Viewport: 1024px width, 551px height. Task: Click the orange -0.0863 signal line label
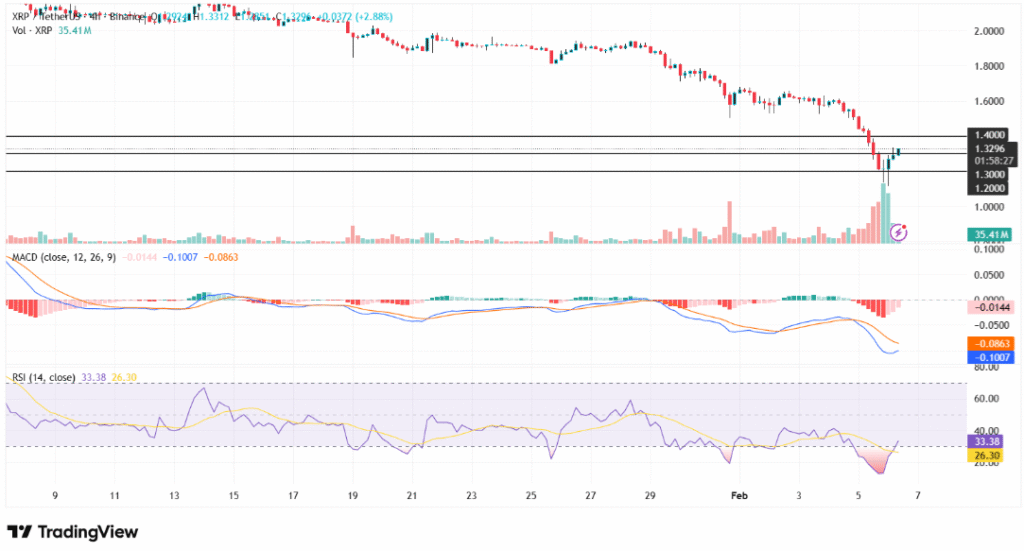click(x=990, y=343)
